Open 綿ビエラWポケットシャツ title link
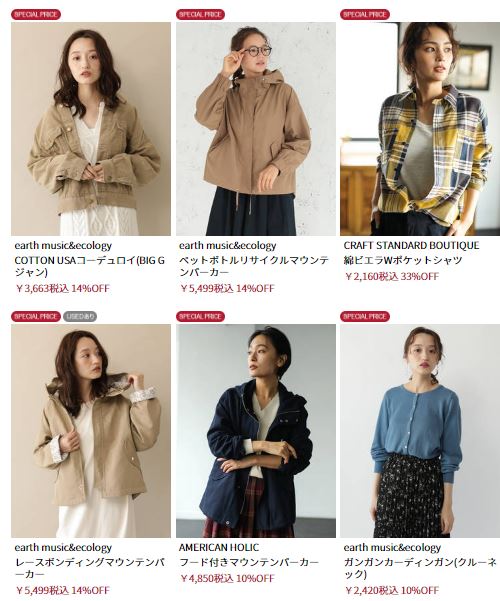Viewport: 500px width, 601px height. 403,261
